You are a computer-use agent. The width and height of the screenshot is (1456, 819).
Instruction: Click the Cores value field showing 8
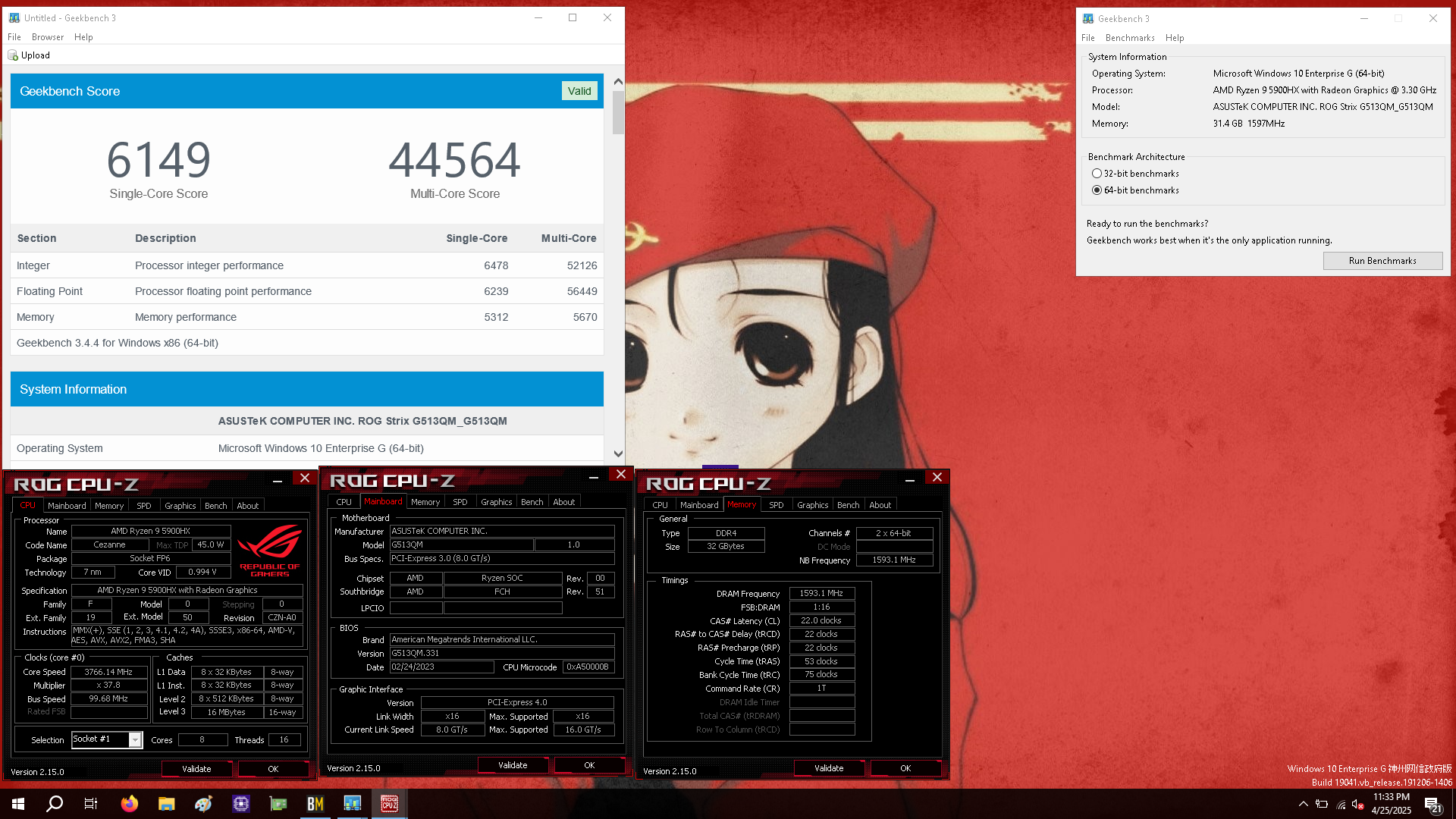(202, 739)
